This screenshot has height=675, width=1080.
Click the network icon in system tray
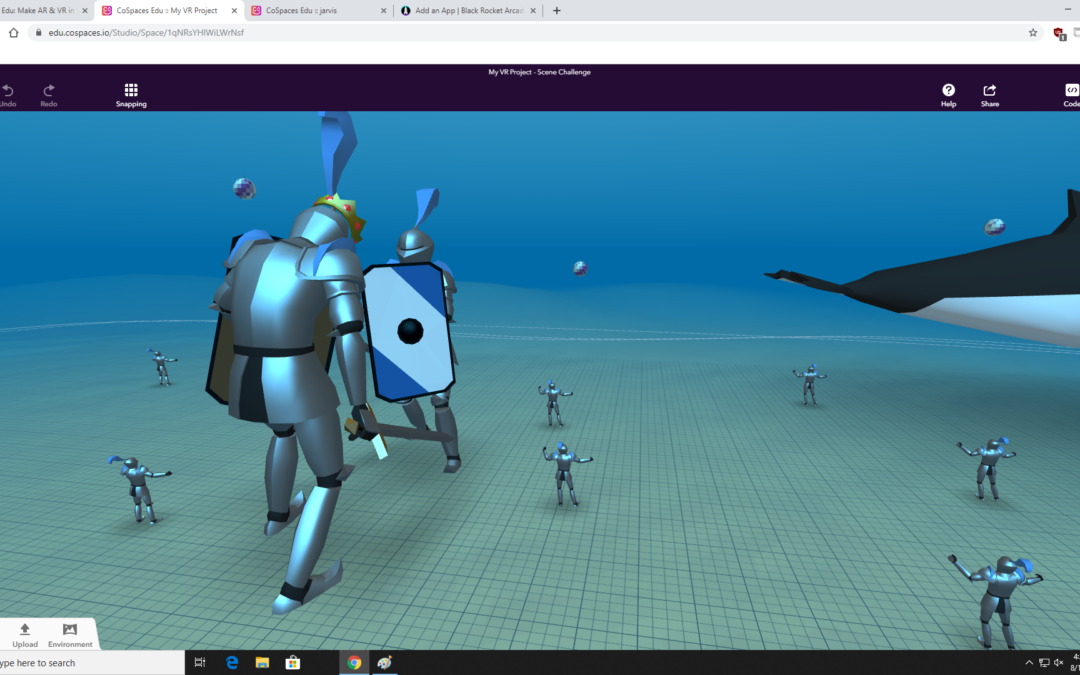click(x=1044, y=663)
